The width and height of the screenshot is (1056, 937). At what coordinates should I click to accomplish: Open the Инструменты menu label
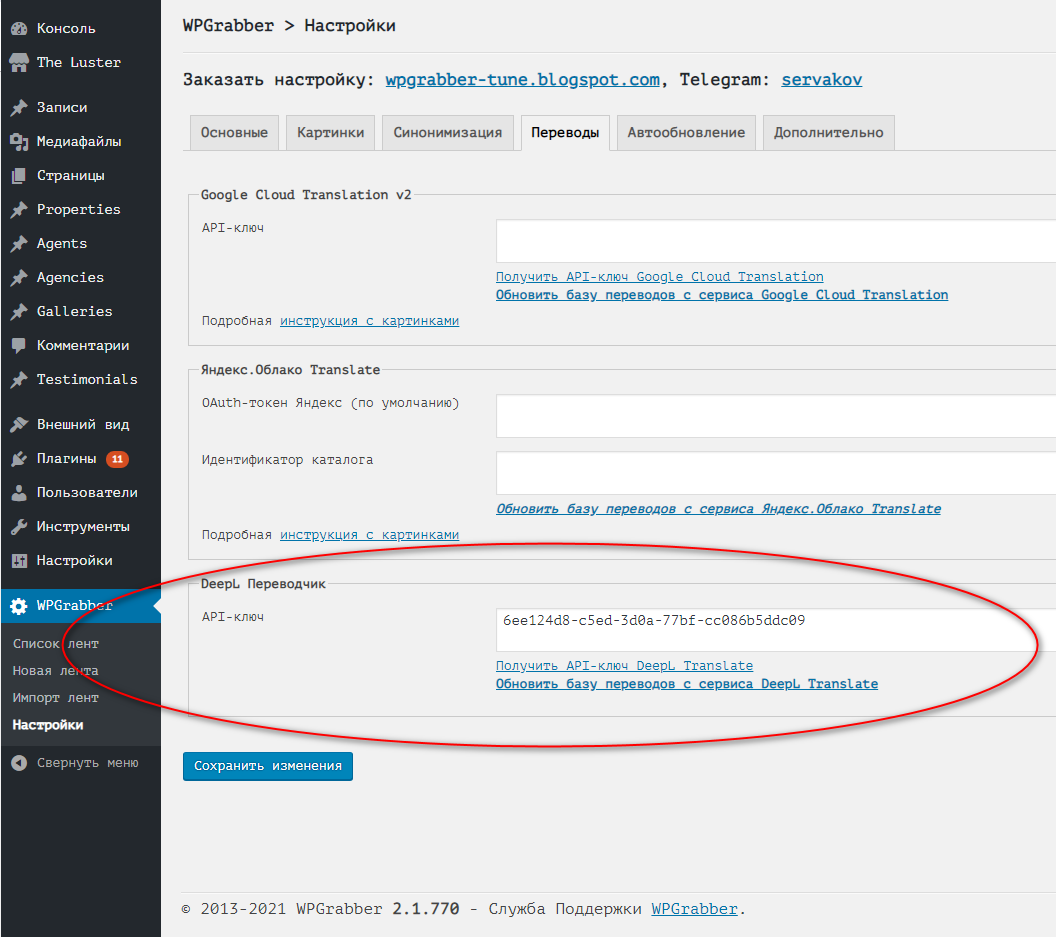[x=83, y=527]
